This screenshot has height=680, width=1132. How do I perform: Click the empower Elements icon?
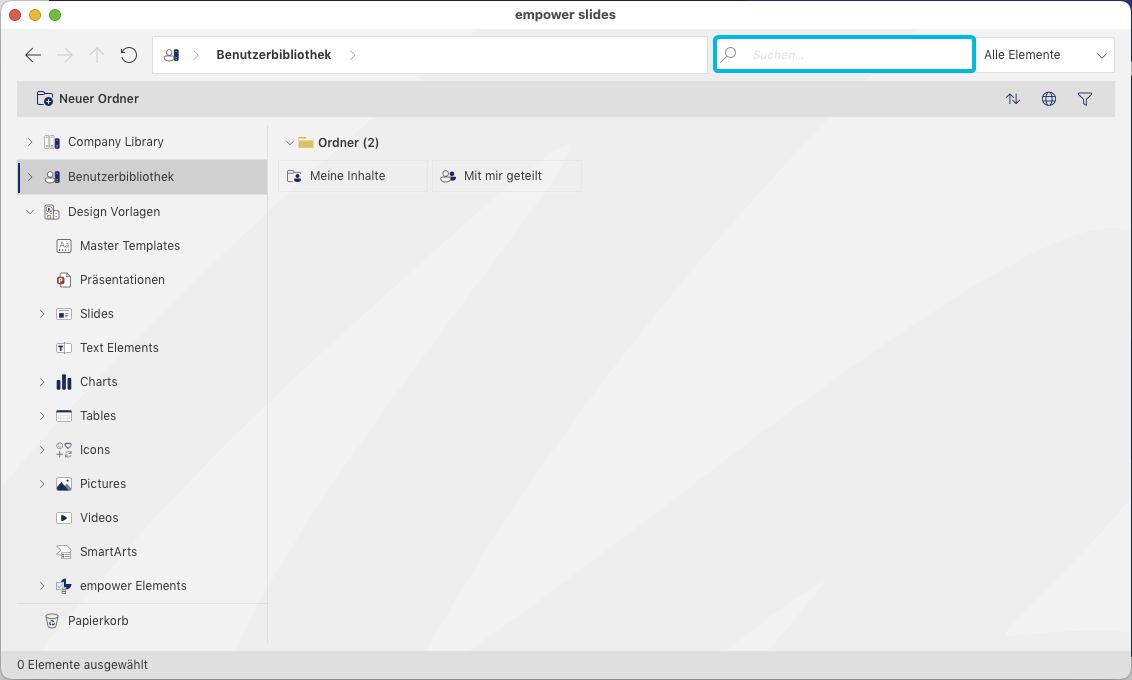pos(64,586)
